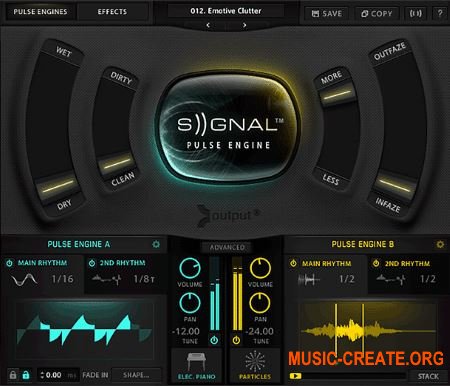Click the Engine A cyan Volume knob
The height and width of the screenshot is (386, 450).
click(x=190, y=268)
